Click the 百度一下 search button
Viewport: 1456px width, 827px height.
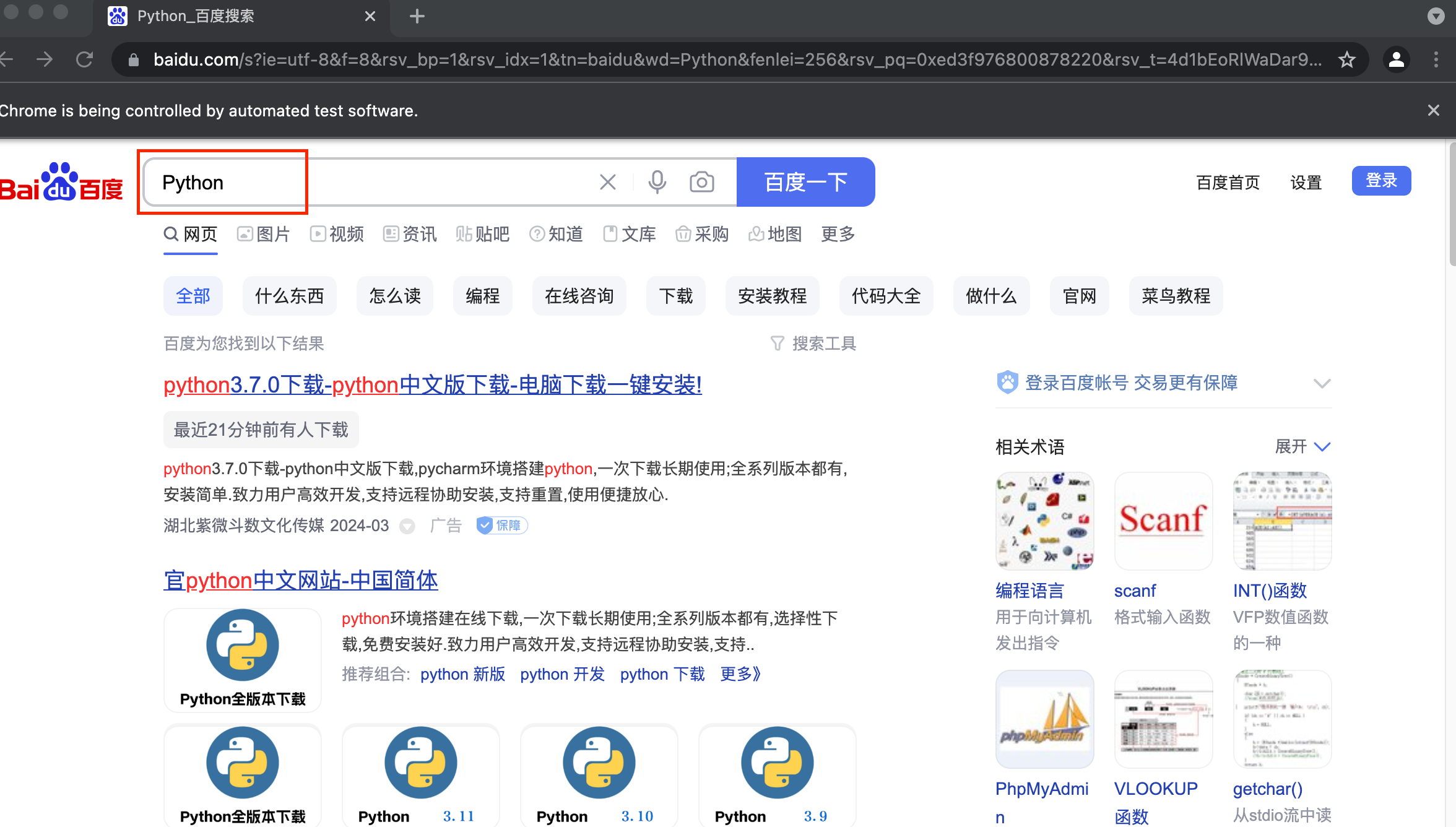click(805, 182)
